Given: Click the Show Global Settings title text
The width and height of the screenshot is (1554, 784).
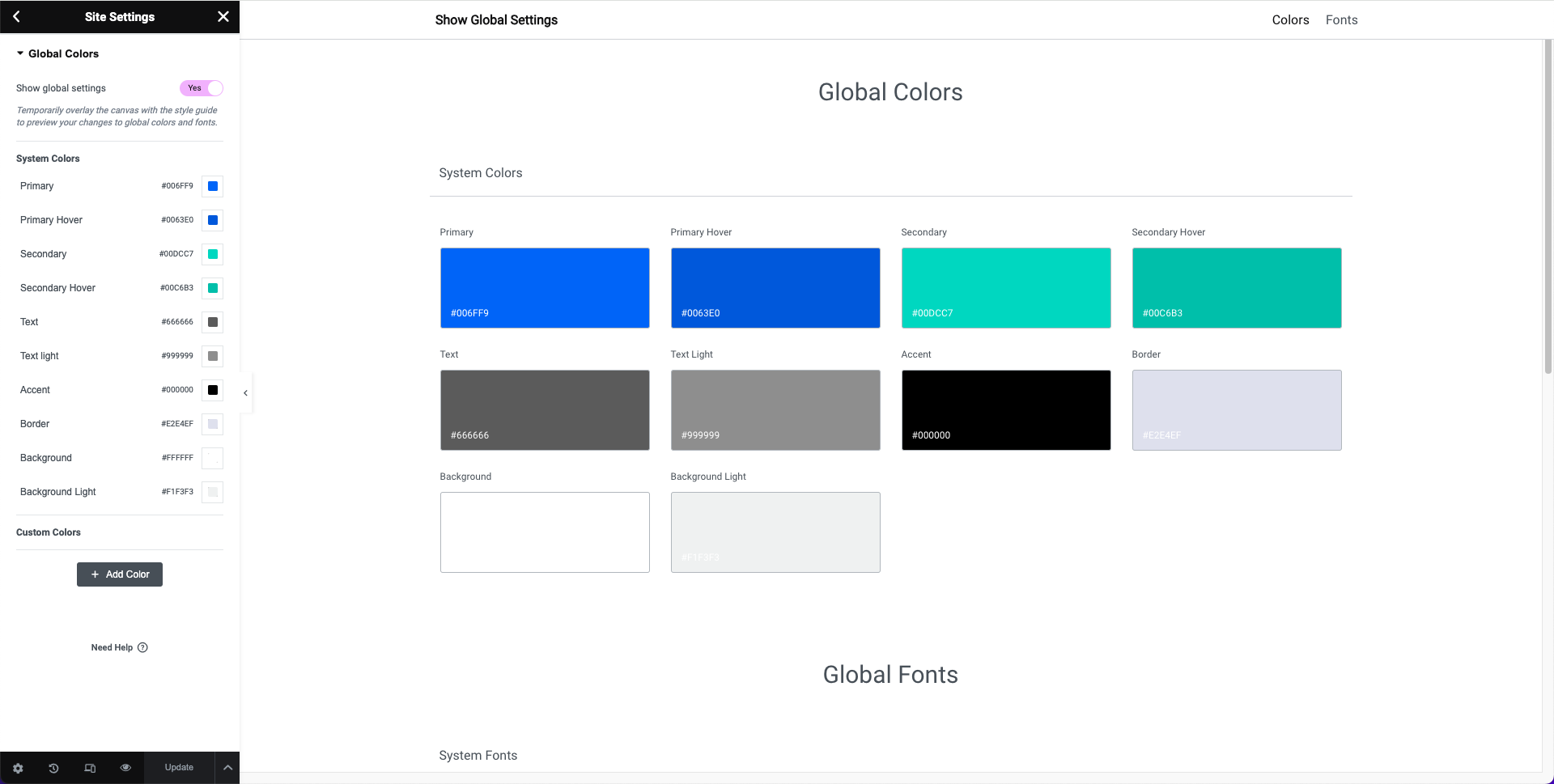Looking at the screenshot, I should point(496,20).
